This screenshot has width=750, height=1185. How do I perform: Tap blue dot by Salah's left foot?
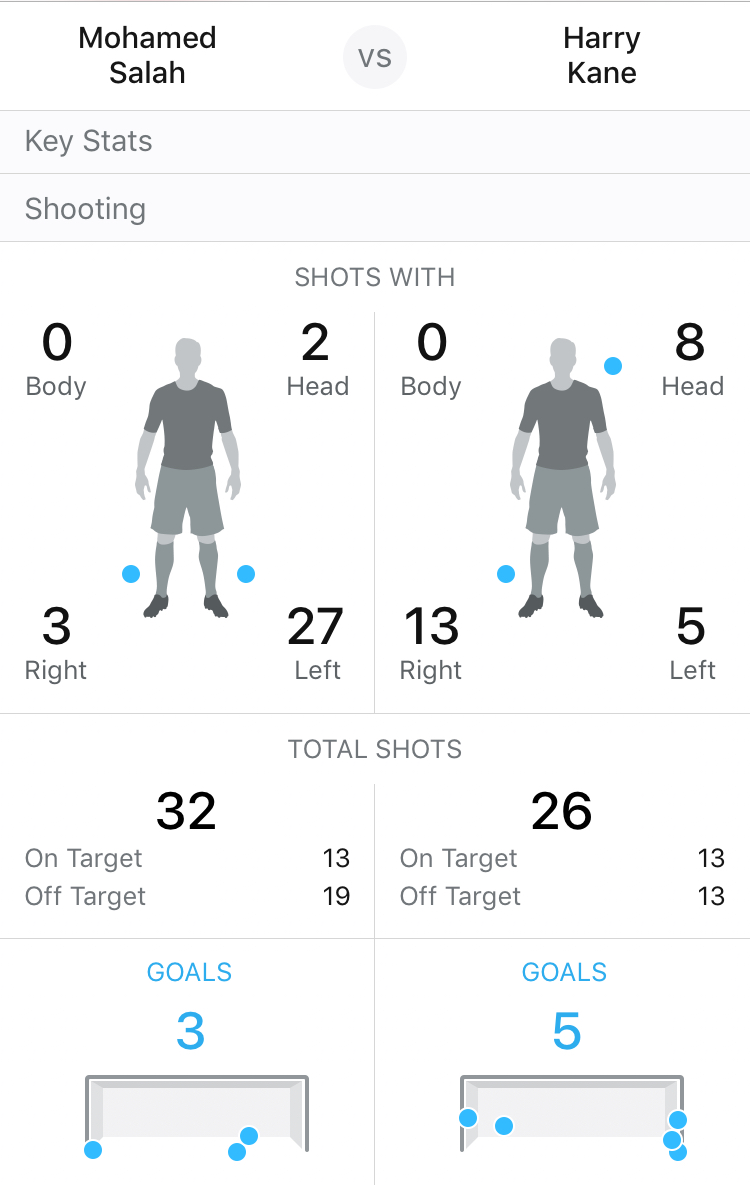click(x=246, y=574)
